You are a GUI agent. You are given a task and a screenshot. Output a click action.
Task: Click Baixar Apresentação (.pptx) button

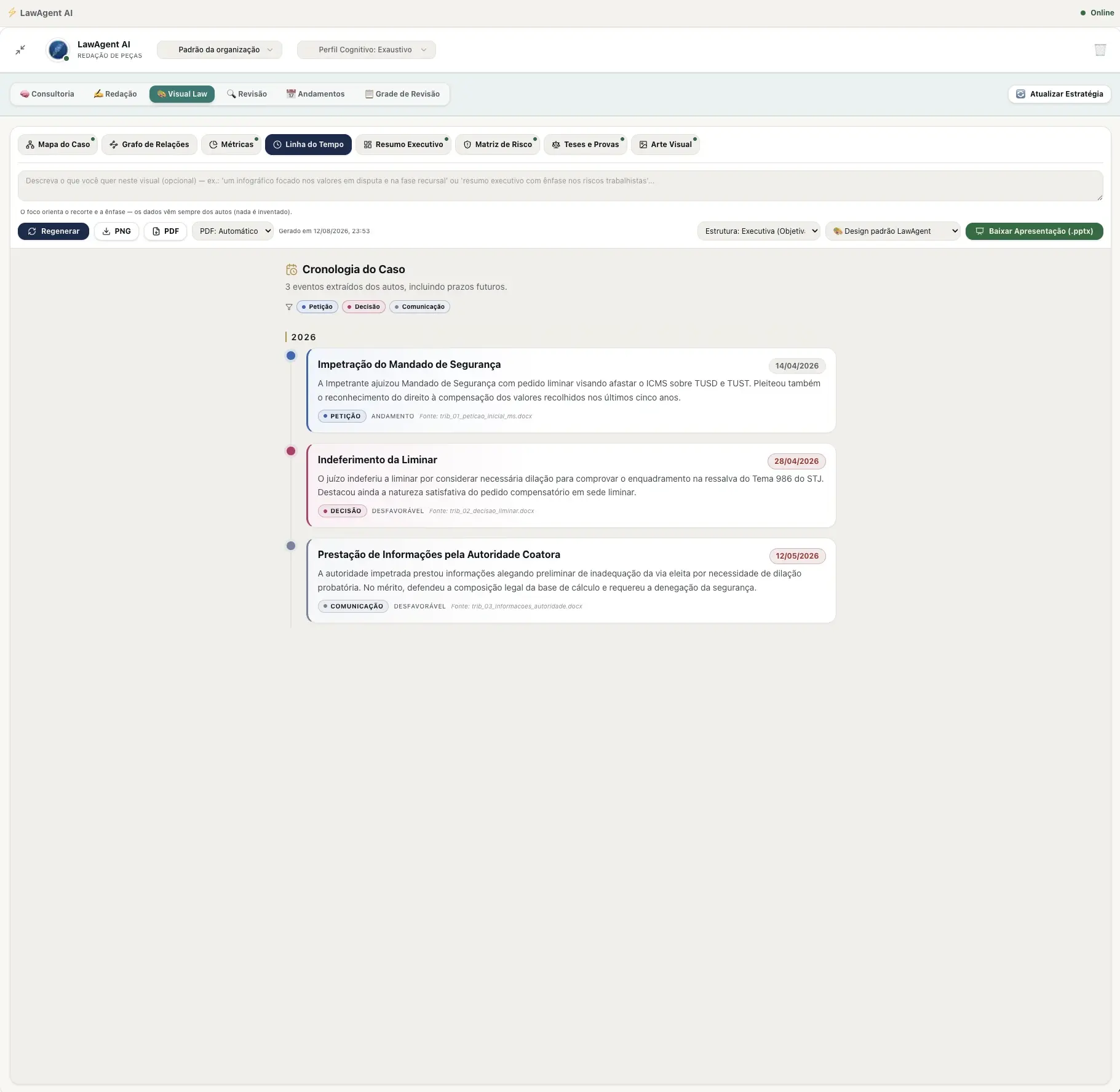pos(1035,231)
